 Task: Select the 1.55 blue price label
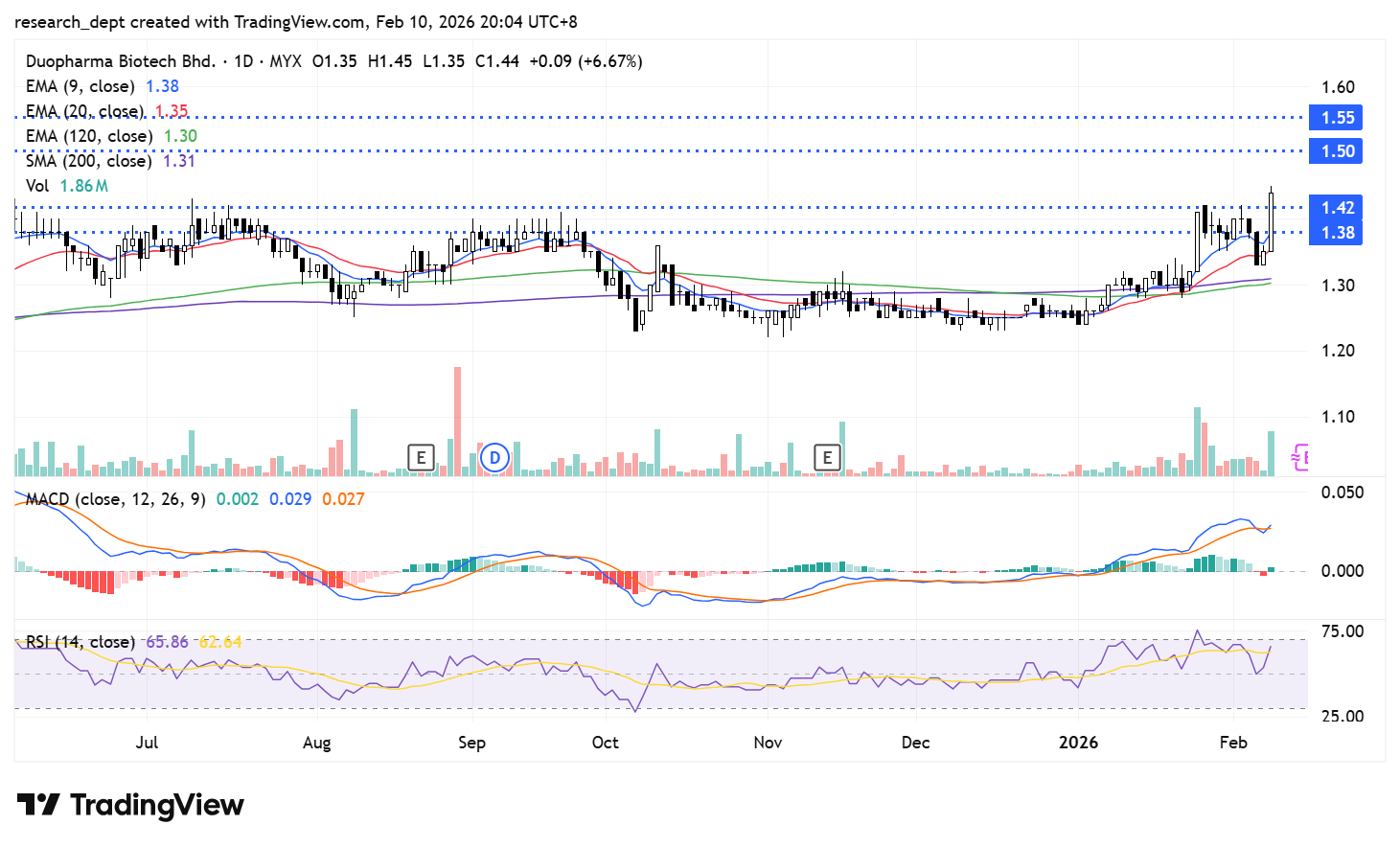(1337, 118)
